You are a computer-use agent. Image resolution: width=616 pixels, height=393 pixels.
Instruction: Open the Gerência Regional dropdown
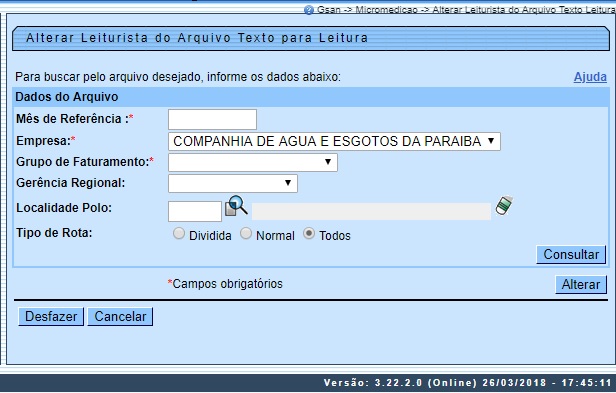click(233, 184)
